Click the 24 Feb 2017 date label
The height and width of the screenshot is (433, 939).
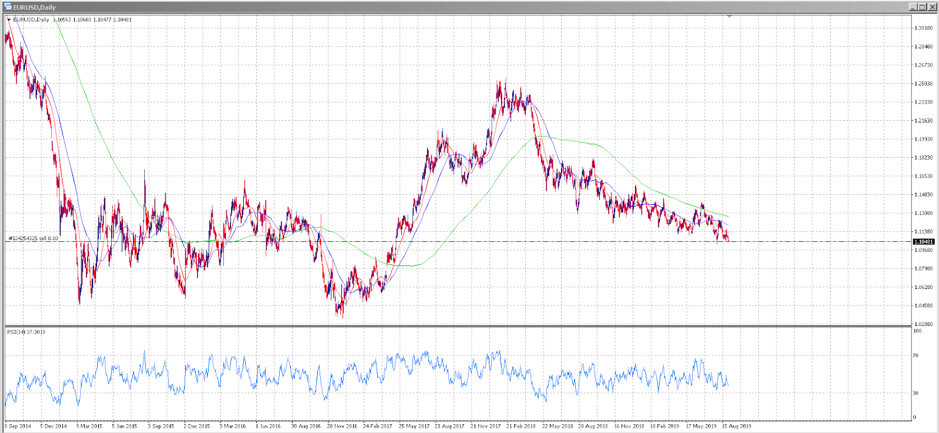(x=376, y=428)
